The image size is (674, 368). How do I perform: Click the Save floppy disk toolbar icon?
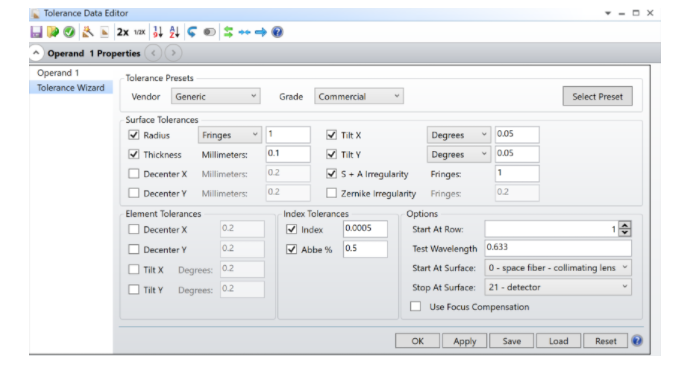(x=36, y=32)
